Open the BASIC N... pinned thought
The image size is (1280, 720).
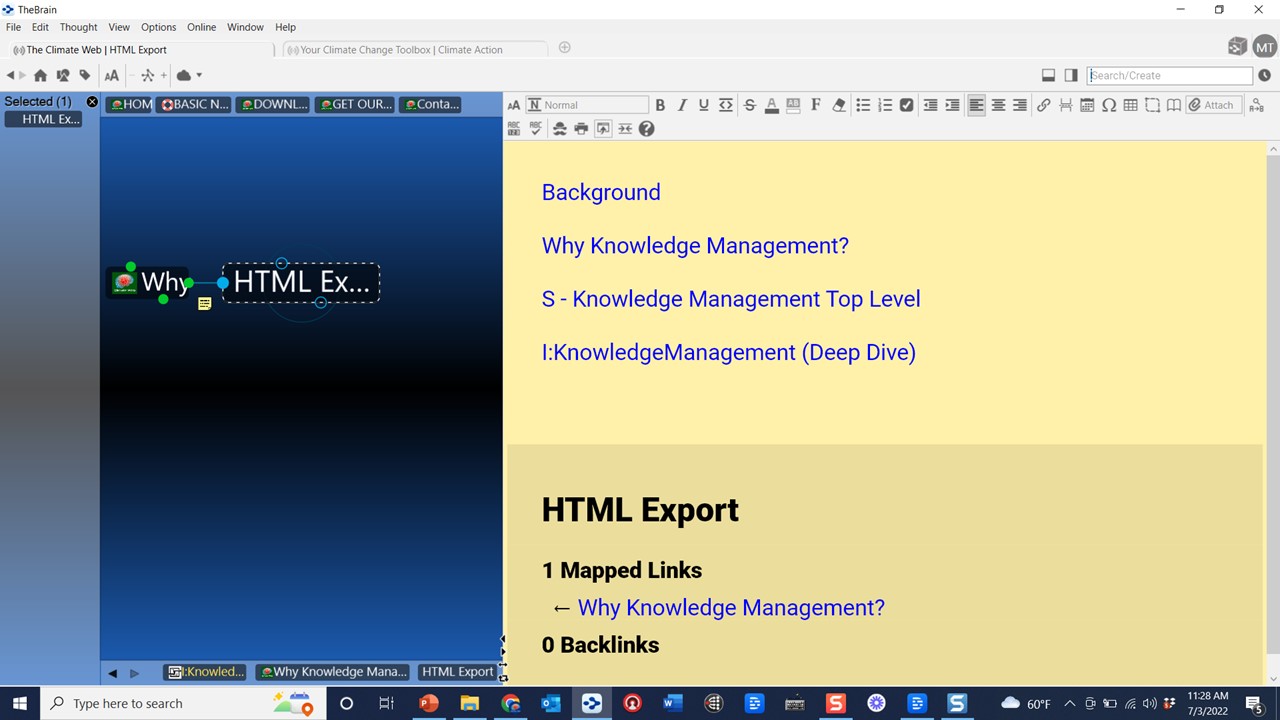tap(195, 104)
